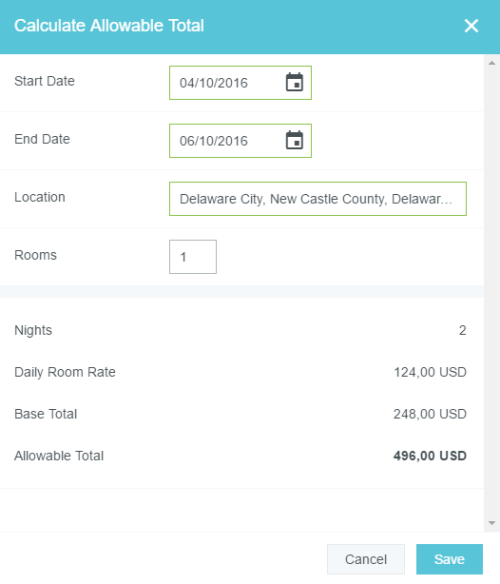Cancel the allowable total calculation
Screen dimensions: 500x584
366,559
